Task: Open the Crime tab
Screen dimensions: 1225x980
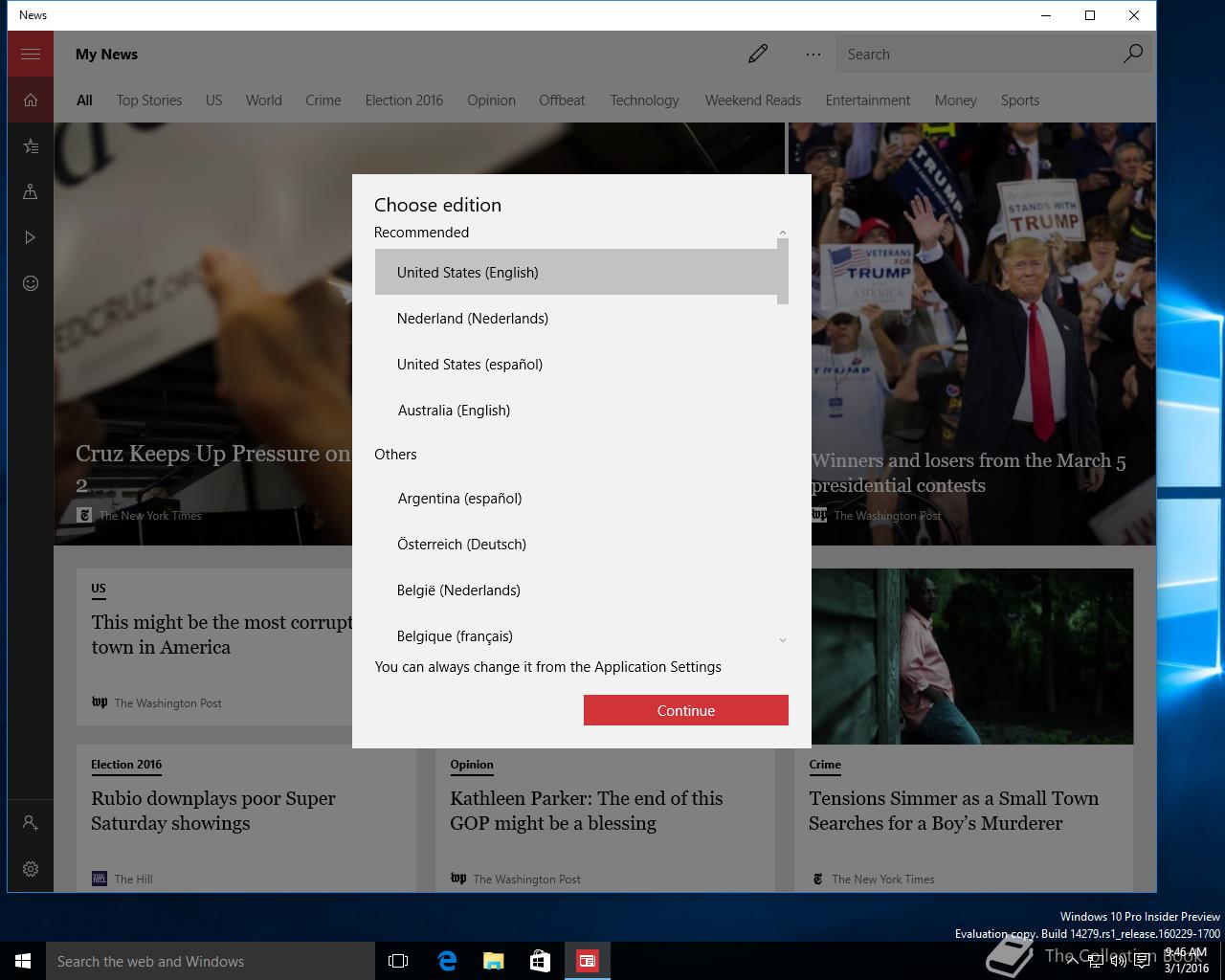Action: (323, 100)
